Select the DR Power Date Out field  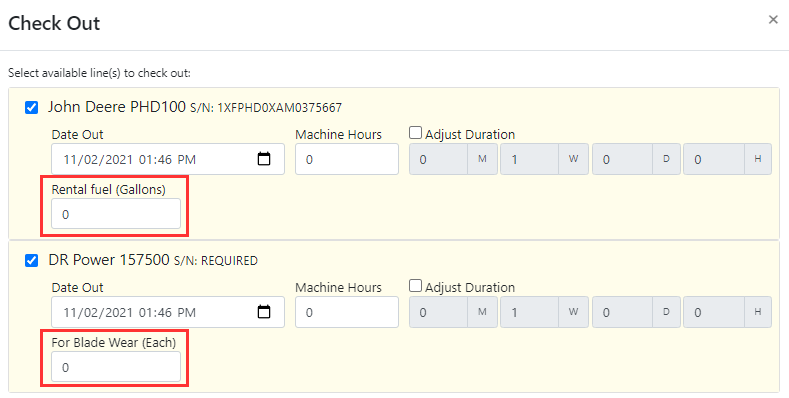168,312
